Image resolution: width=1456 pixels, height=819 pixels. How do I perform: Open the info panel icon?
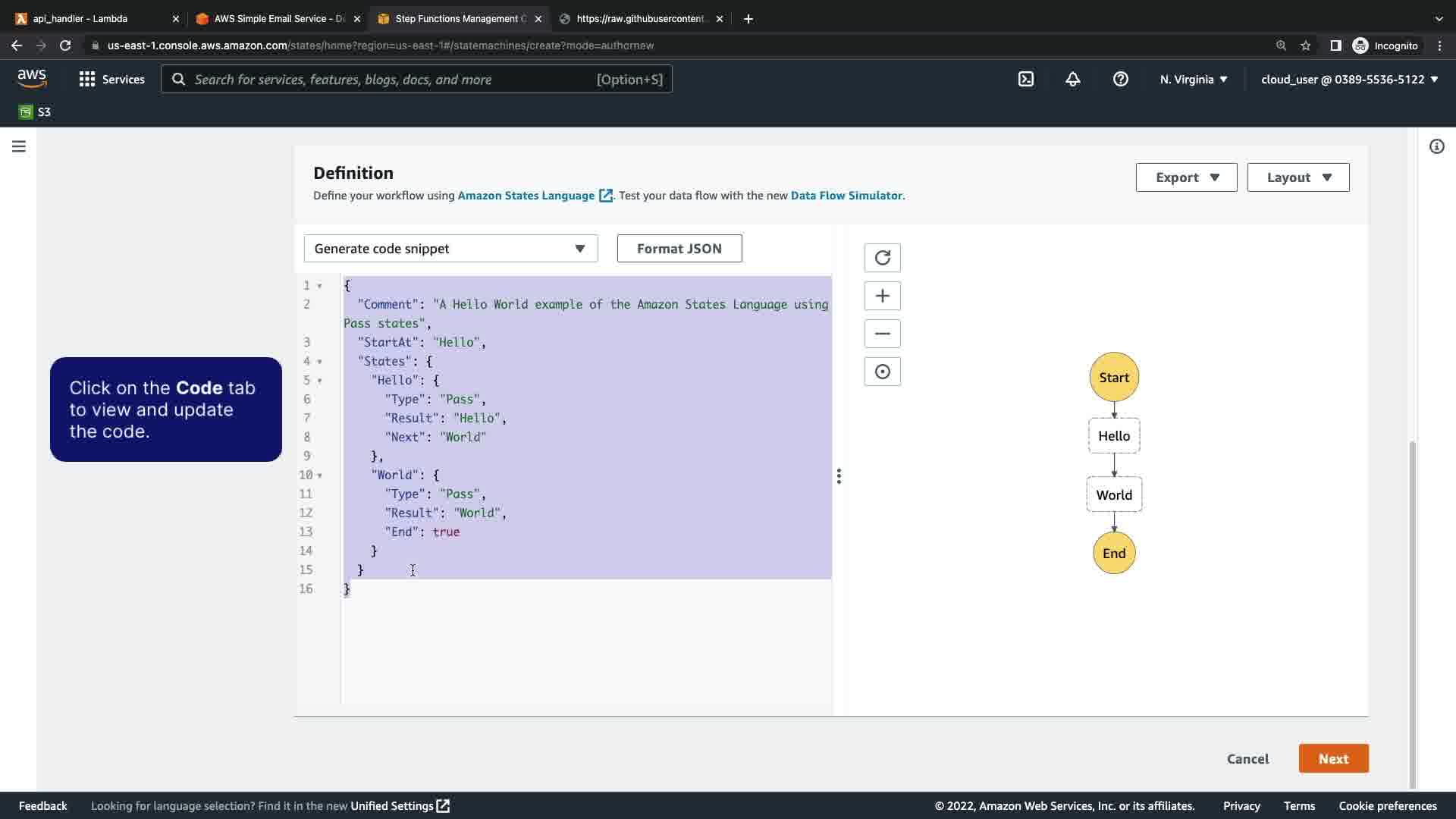1436,146
